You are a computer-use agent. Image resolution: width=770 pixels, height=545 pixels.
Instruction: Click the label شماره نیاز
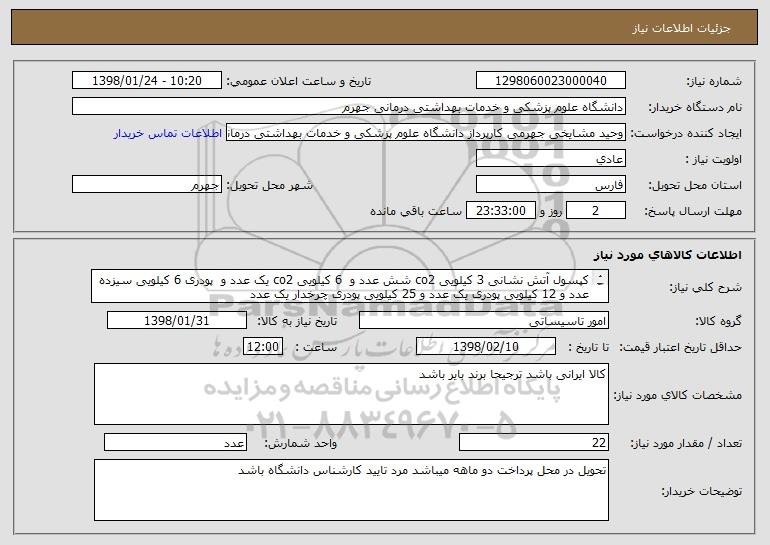(x=714, y=81)
